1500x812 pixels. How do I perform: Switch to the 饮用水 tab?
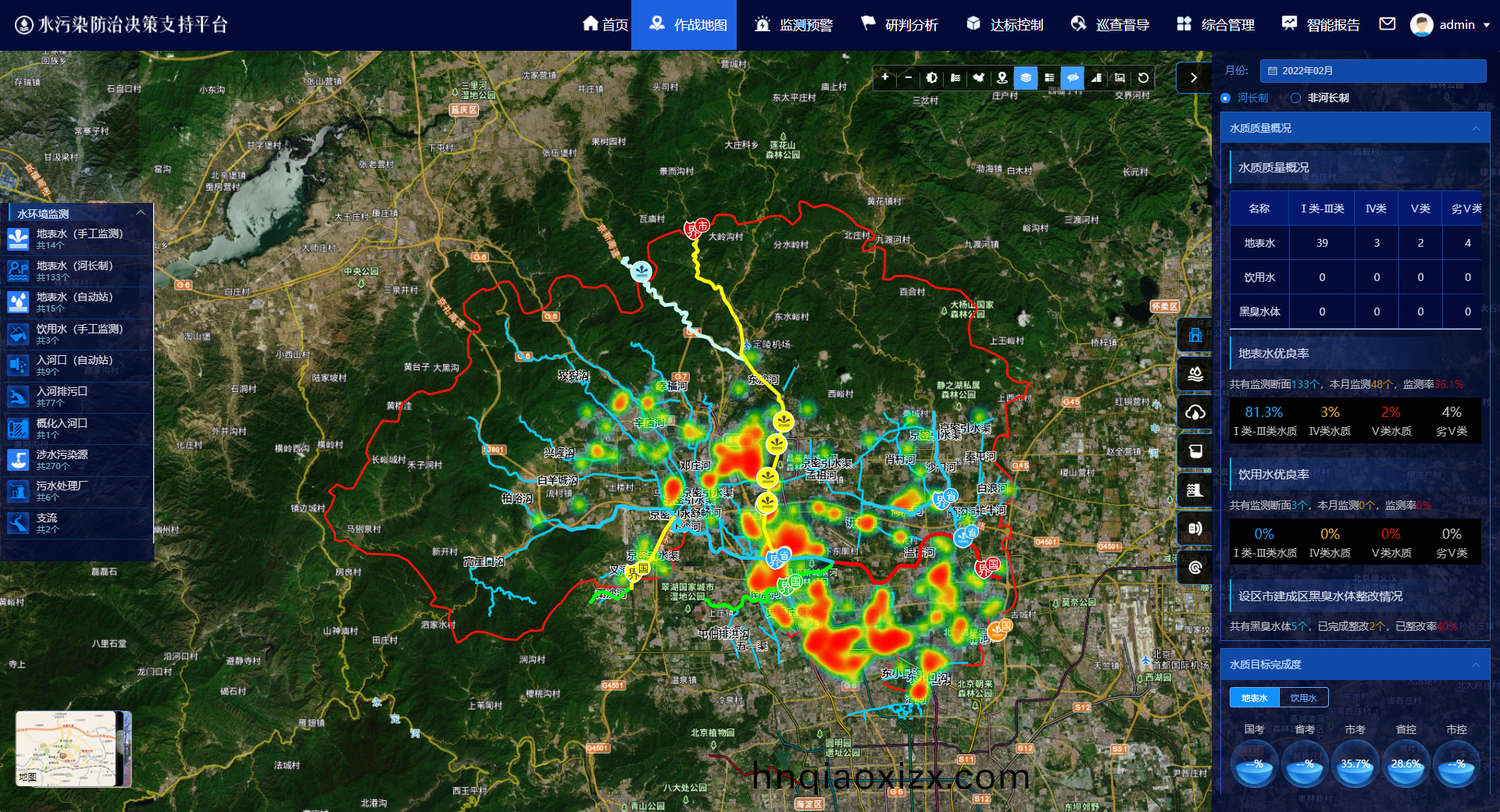tap(1303, 698)
